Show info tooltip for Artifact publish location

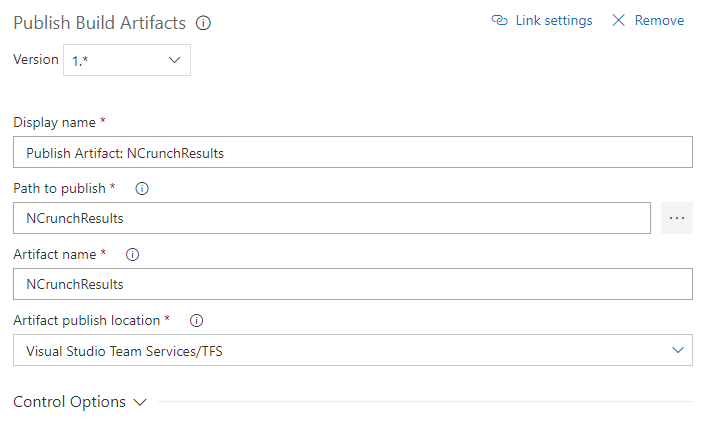[x=196, y=321]
